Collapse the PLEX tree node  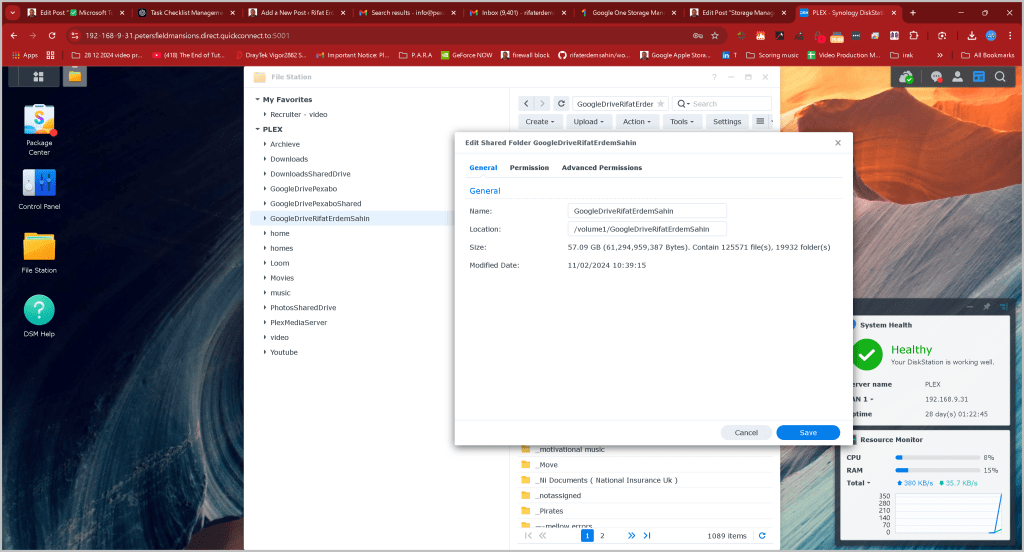pyautogui.click(x=257, y=129)
